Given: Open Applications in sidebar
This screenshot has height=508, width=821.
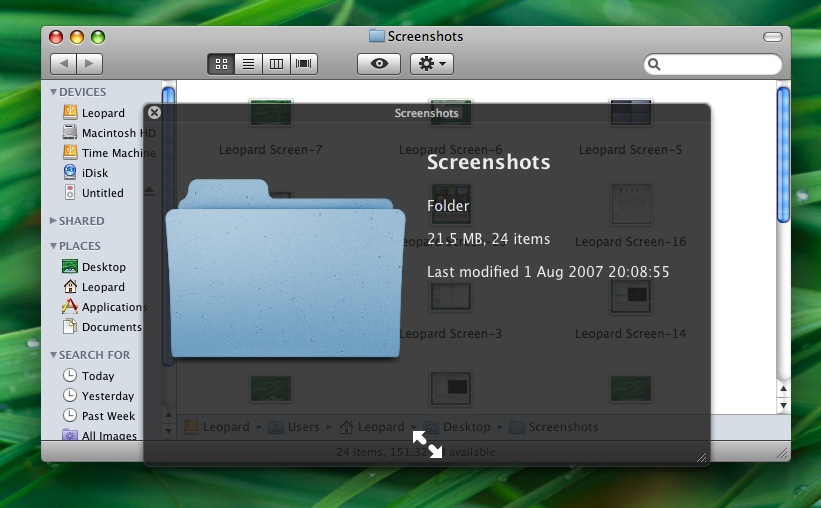Looking at the screenshot, I should (105, 306).
